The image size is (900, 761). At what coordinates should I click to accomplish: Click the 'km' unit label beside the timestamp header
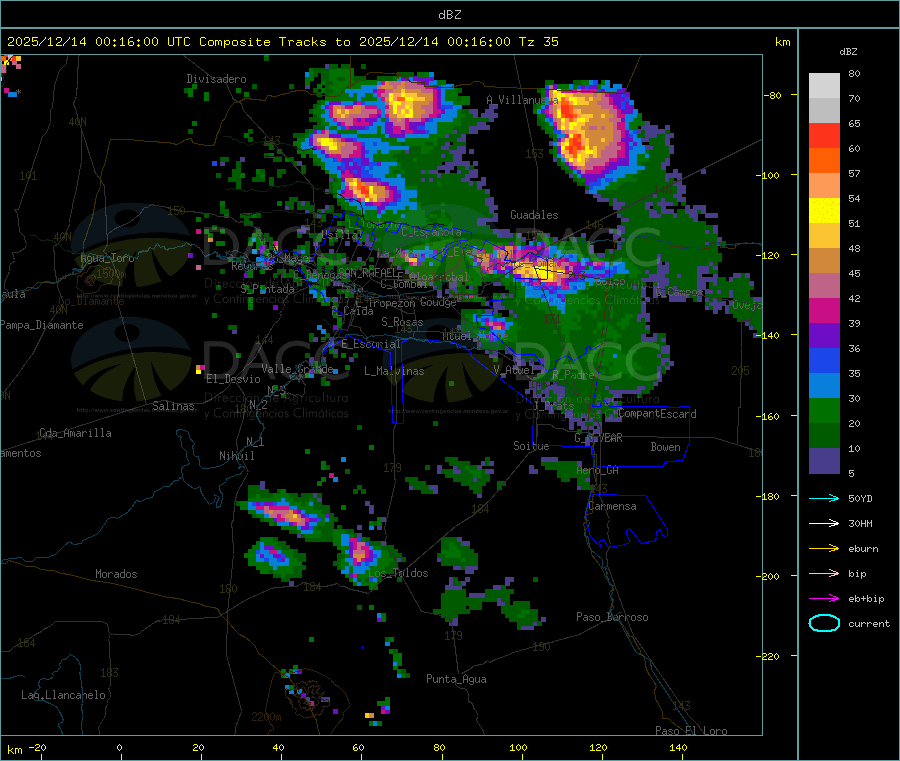[x=782, y=42]
